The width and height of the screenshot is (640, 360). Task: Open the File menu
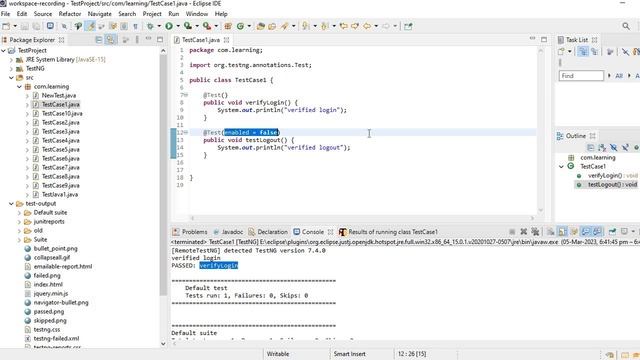[x=6, y=14]
